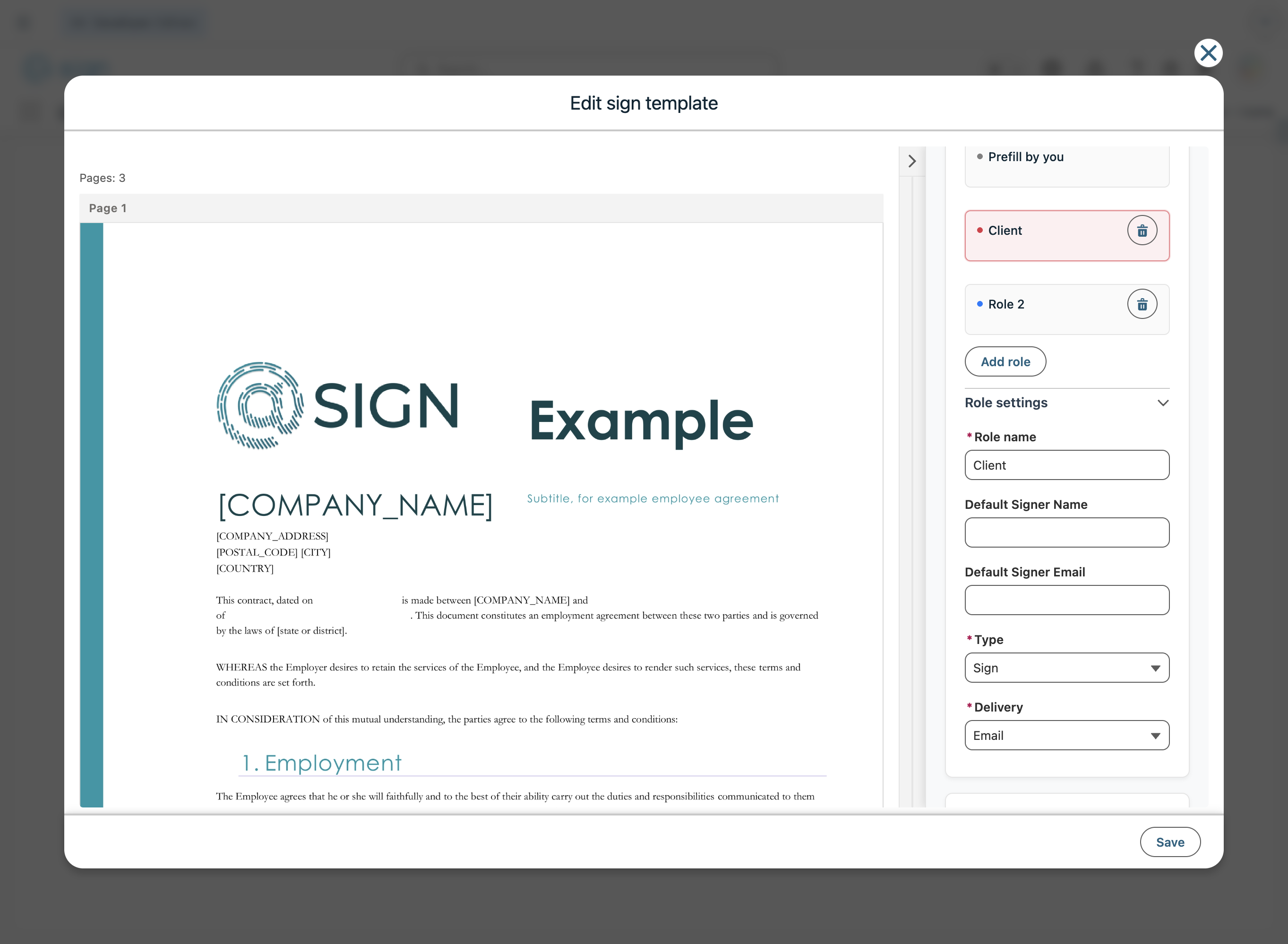Open the Type dropdown showing Sign
Screen dimensions: 1288x944
click(1066, 668)
